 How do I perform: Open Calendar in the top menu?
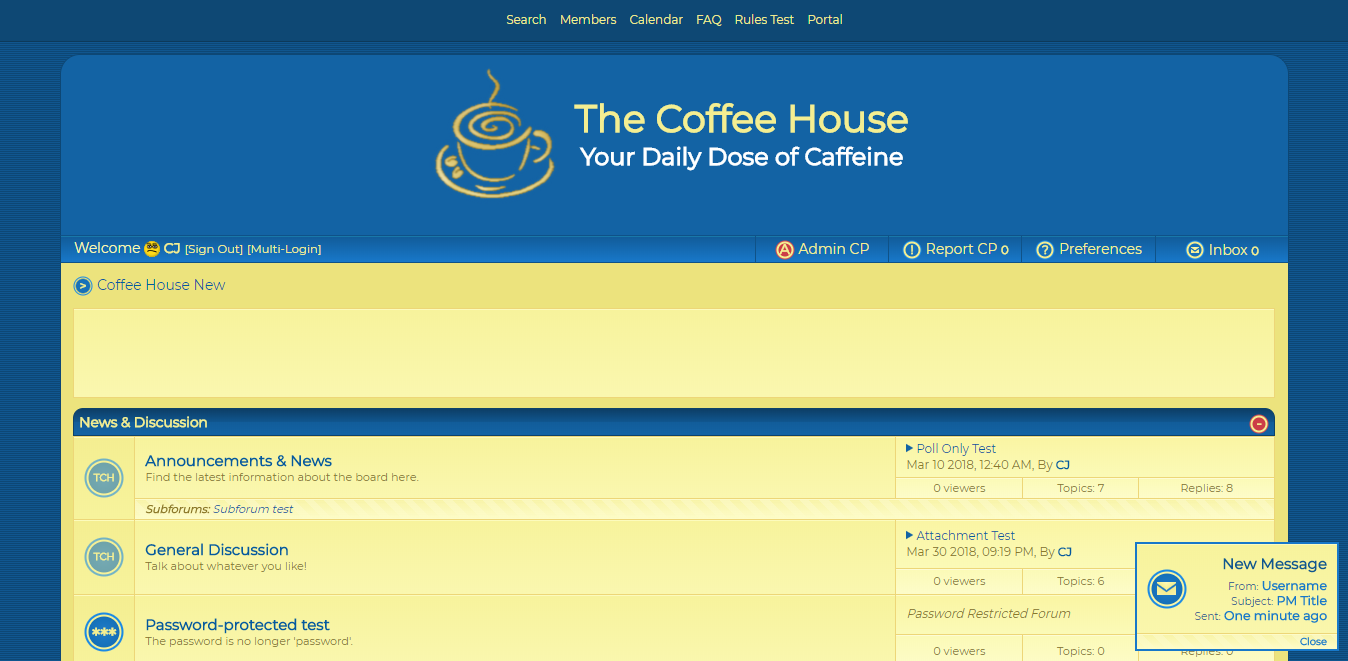click(656, 20)
